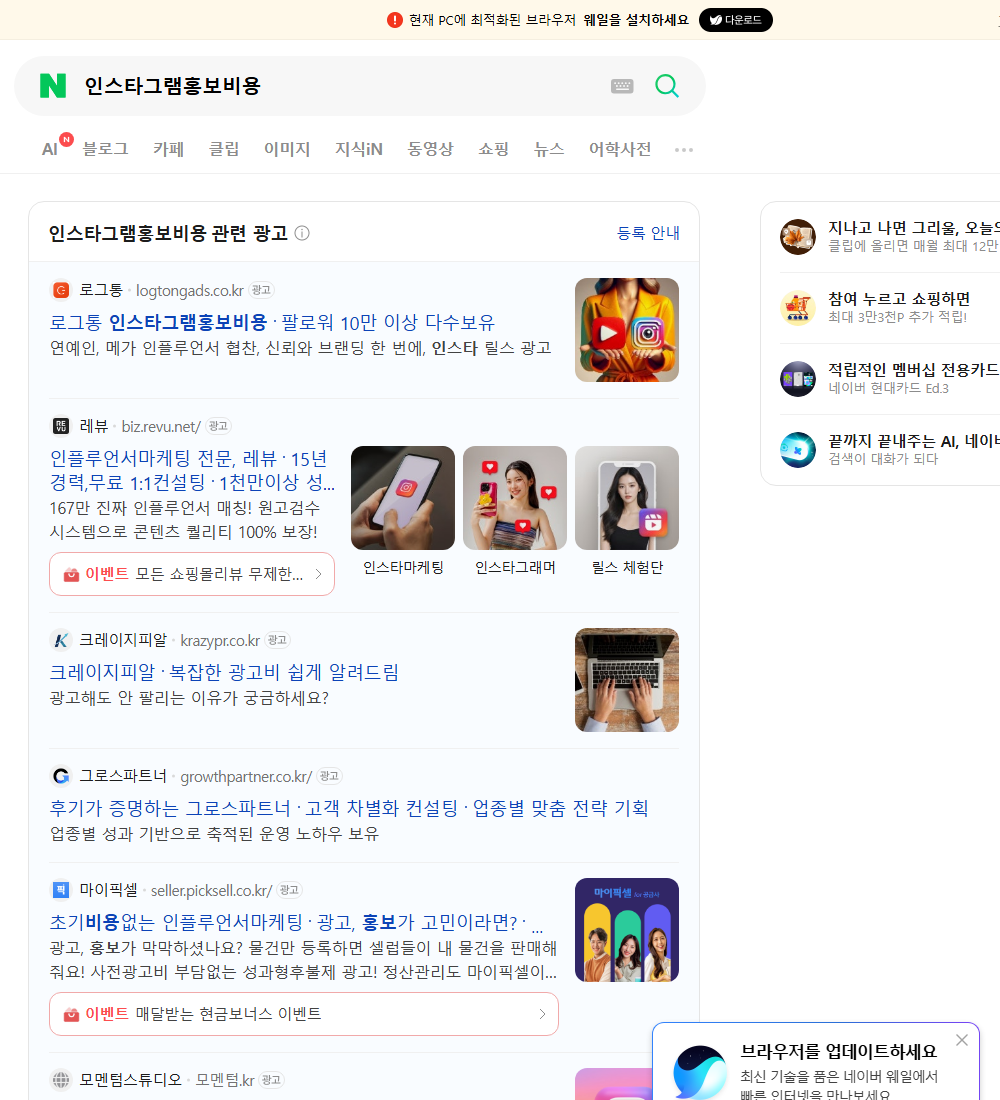Open the 인스타그래머 thumbnail

click(515, 498)
